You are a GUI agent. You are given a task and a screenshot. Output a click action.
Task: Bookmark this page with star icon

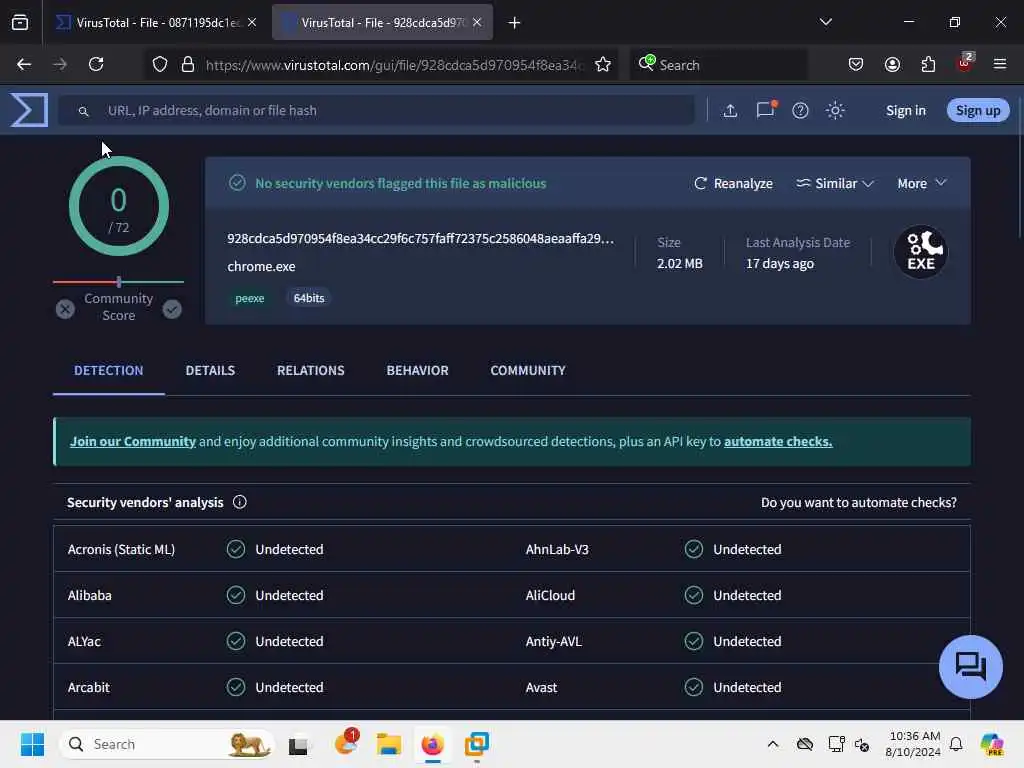tap(603, 64)
